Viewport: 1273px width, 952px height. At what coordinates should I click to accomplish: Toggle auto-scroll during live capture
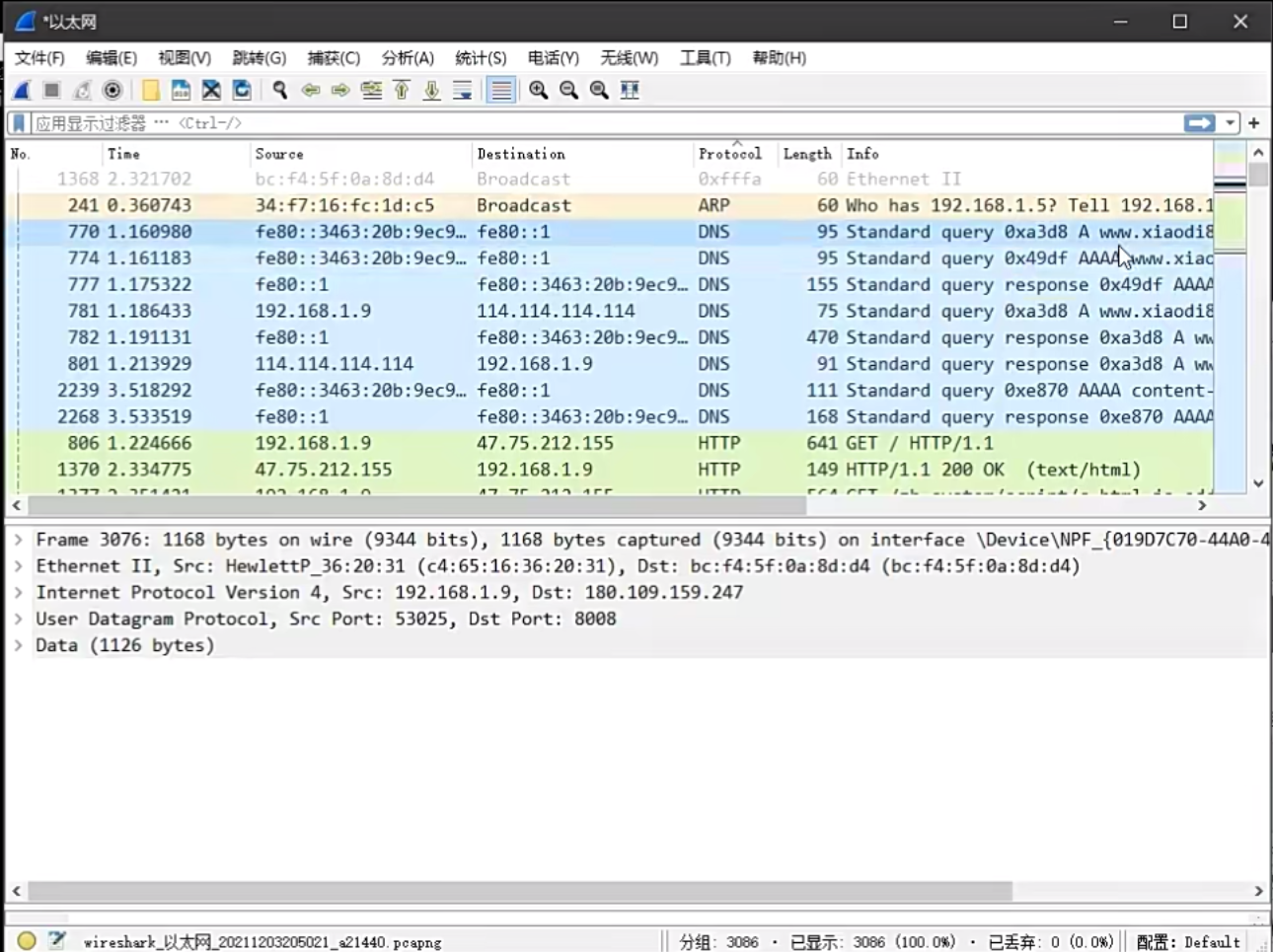pos(462,91)
